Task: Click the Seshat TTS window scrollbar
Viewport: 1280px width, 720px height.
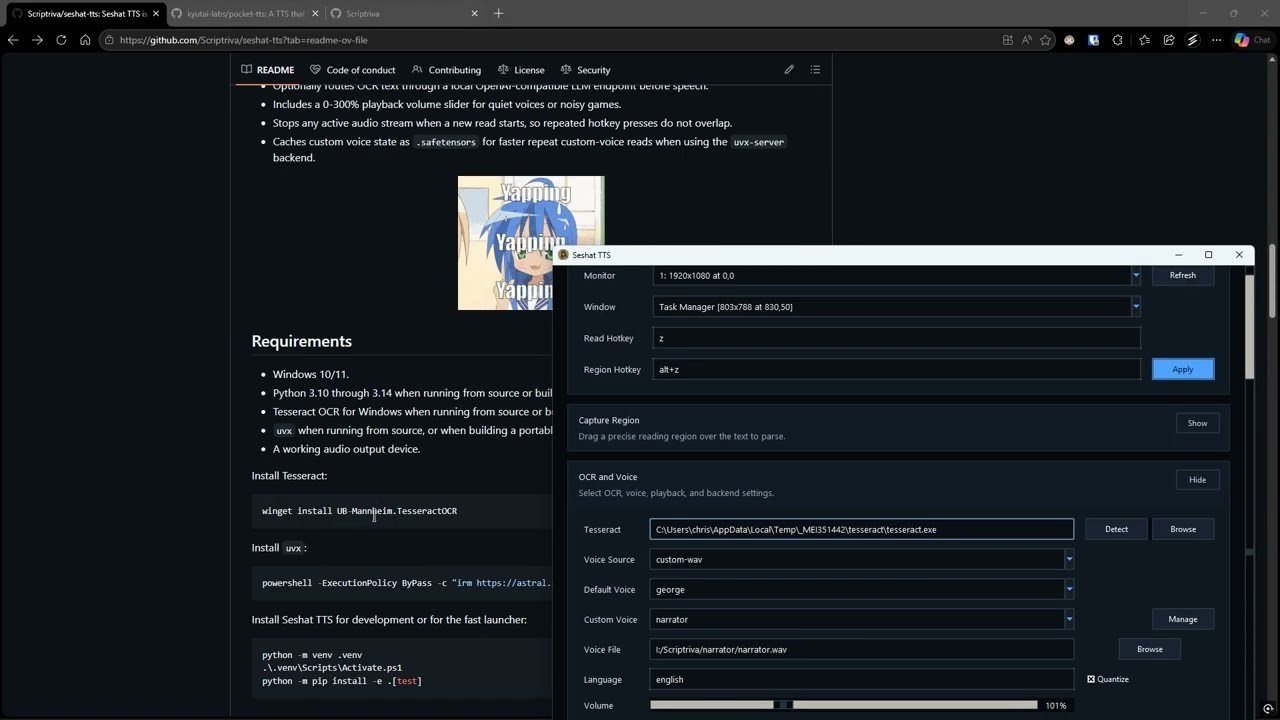Action: [1249, 325]
